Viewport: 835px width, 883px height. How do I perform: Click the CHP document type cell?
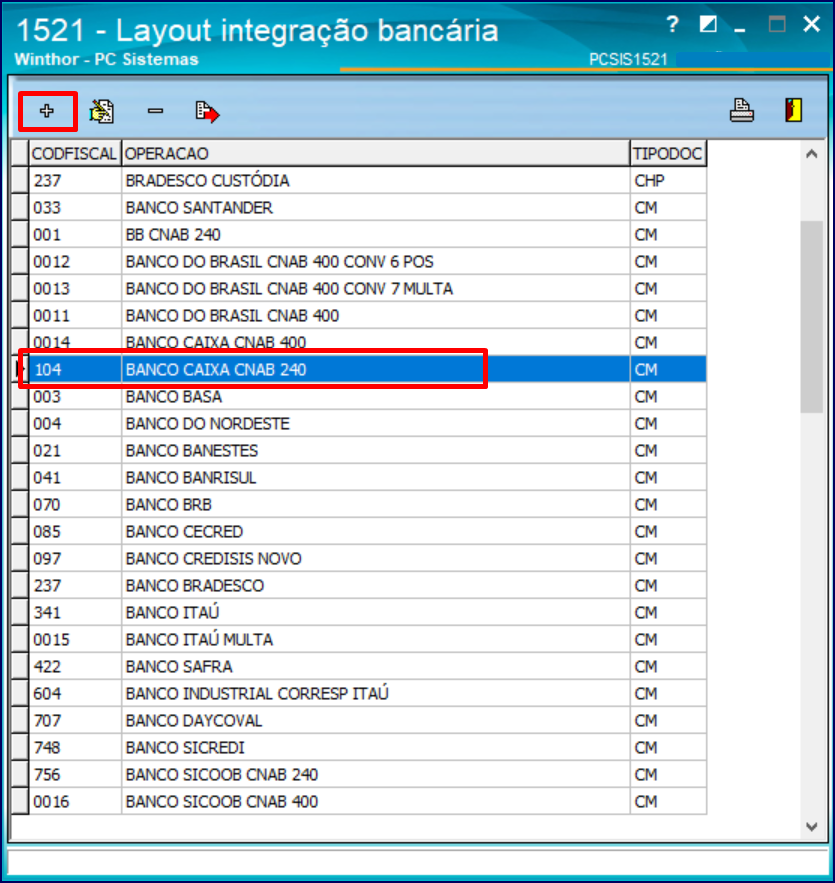[668, 180]
